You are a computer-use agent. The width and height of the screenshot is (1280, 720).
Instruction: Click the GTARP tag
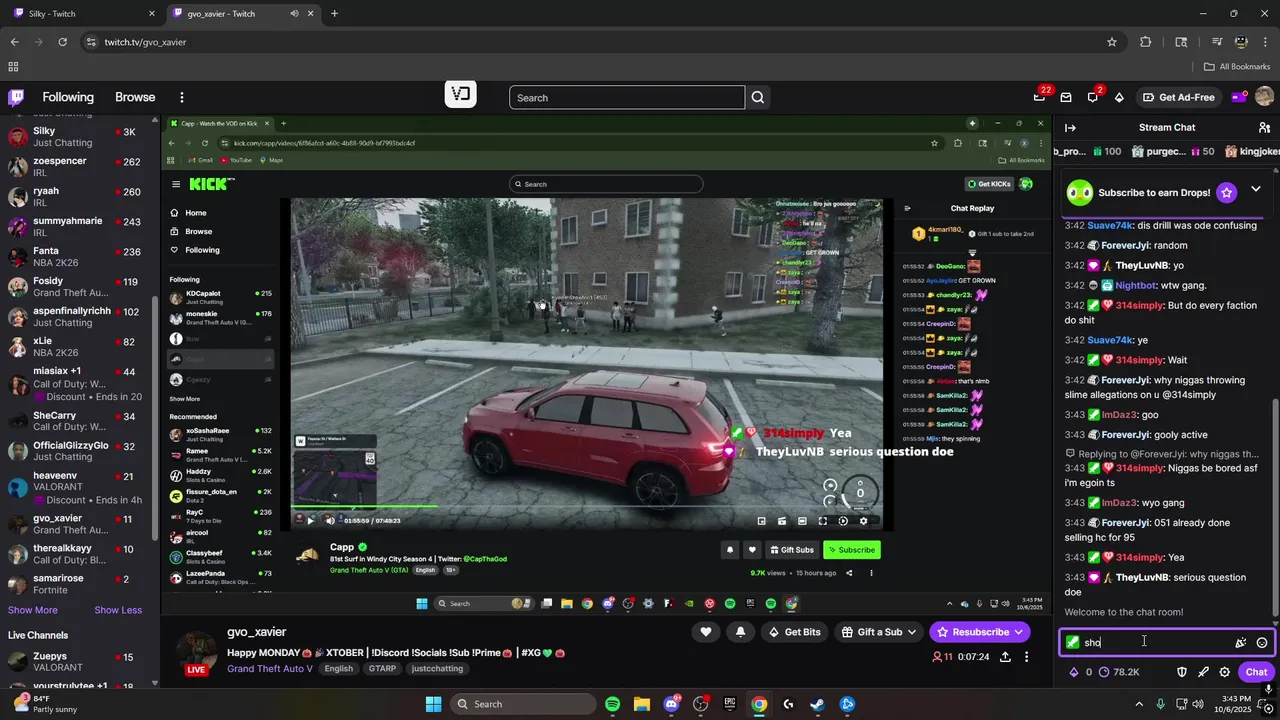[383, 669]
